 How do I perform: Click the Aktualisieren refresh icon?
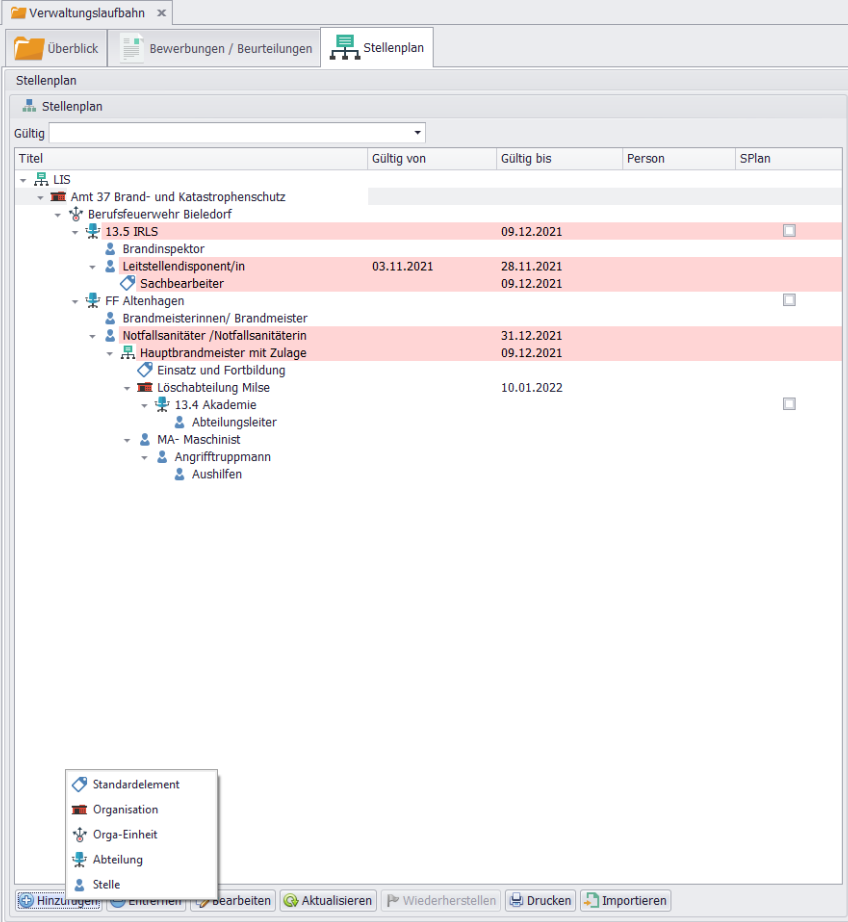(290, 900)
